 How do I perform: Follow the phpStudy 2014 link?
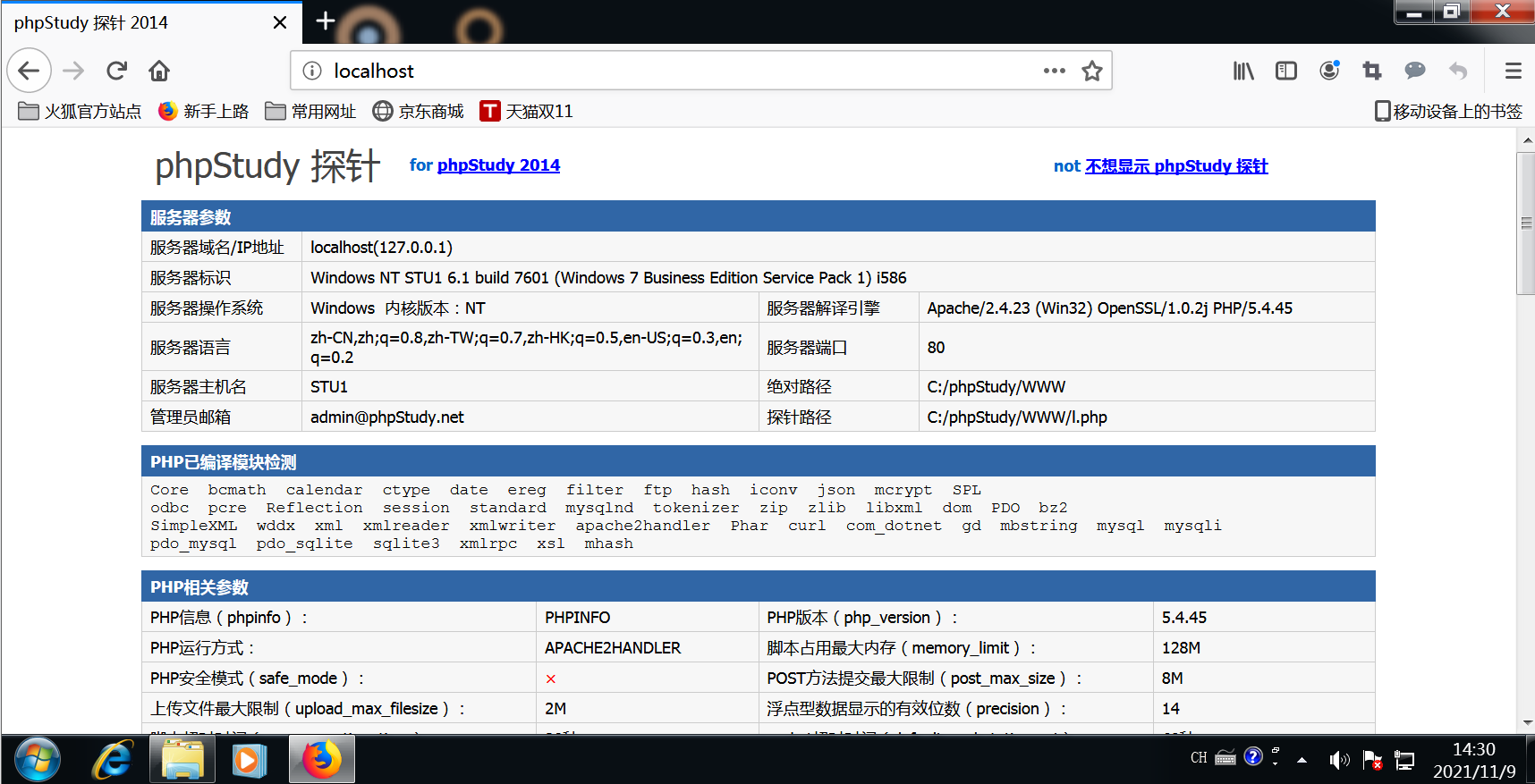pyautogui.click(x=498, y=165)
